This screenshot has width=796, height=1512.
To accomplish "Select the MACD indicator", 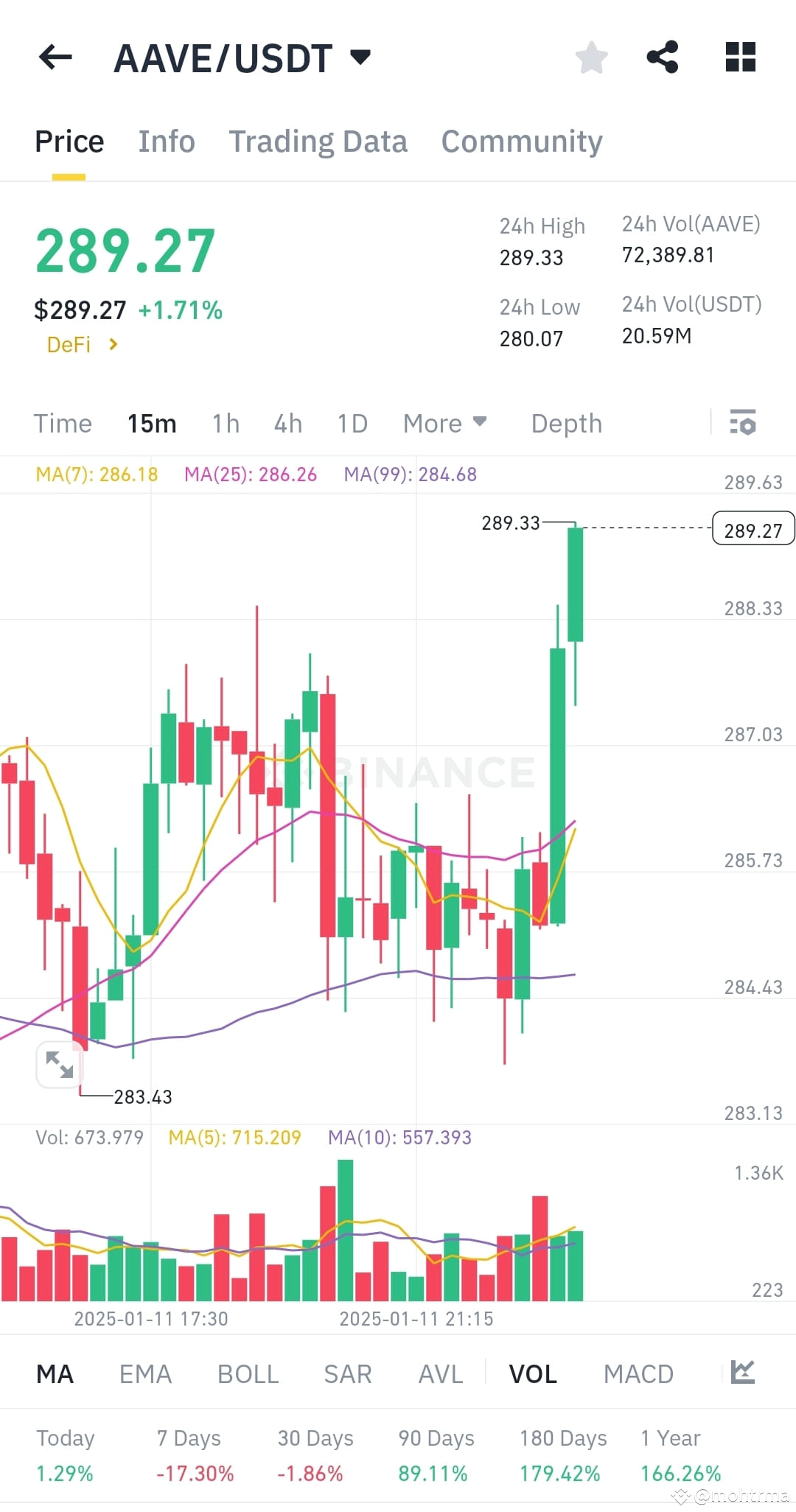I will click(638, 1372).
